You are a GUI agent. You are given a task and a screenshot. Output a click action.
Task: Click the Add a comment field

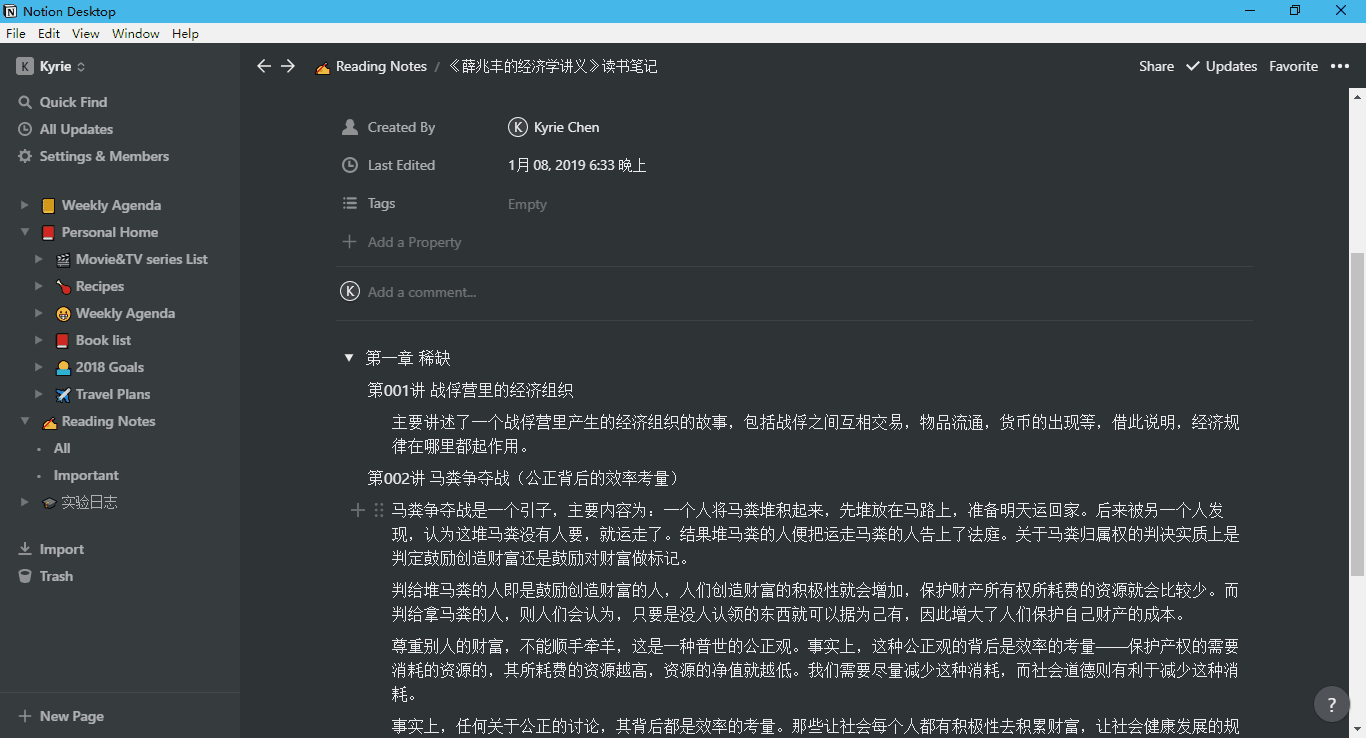click(422, 292)
